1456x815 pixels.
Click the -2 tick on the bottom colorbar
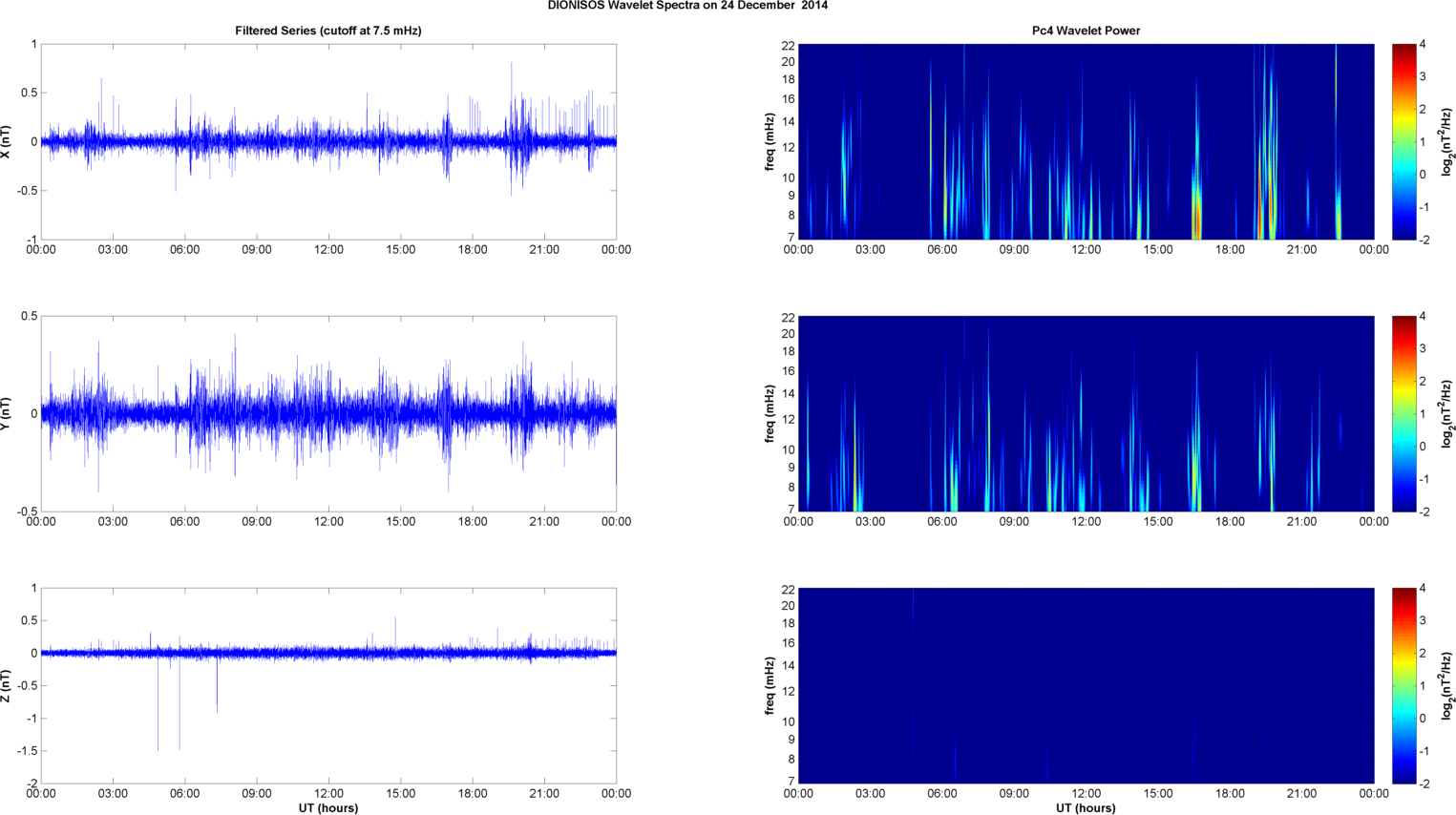coord(1424,784)
